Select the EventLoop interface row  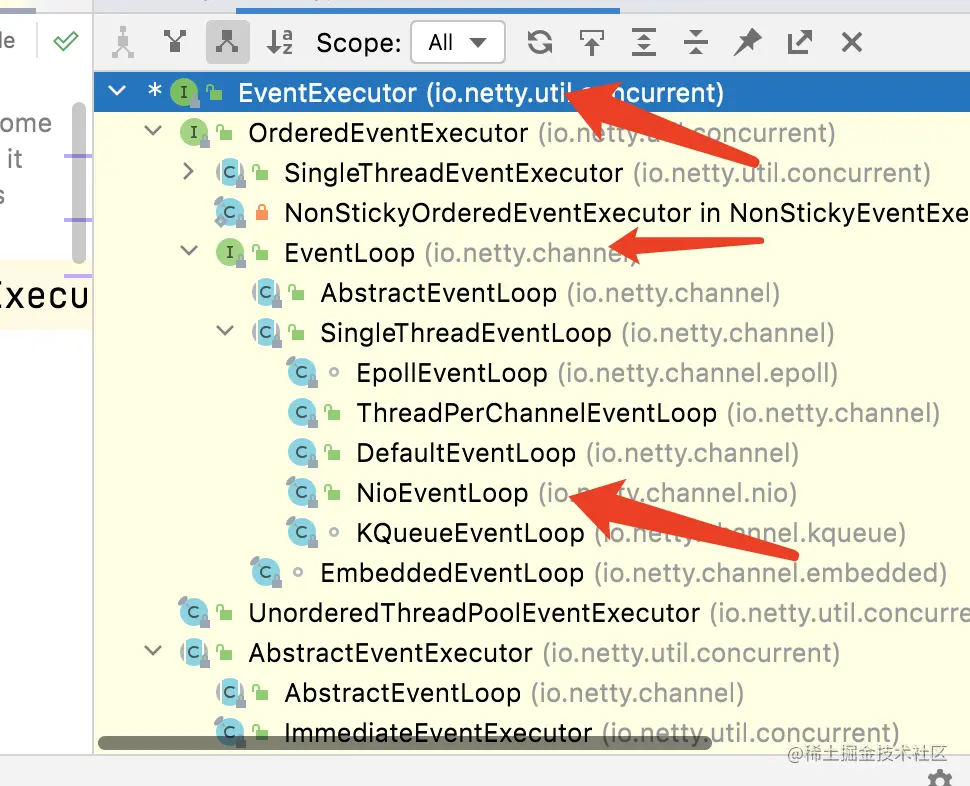coord(532,253)
